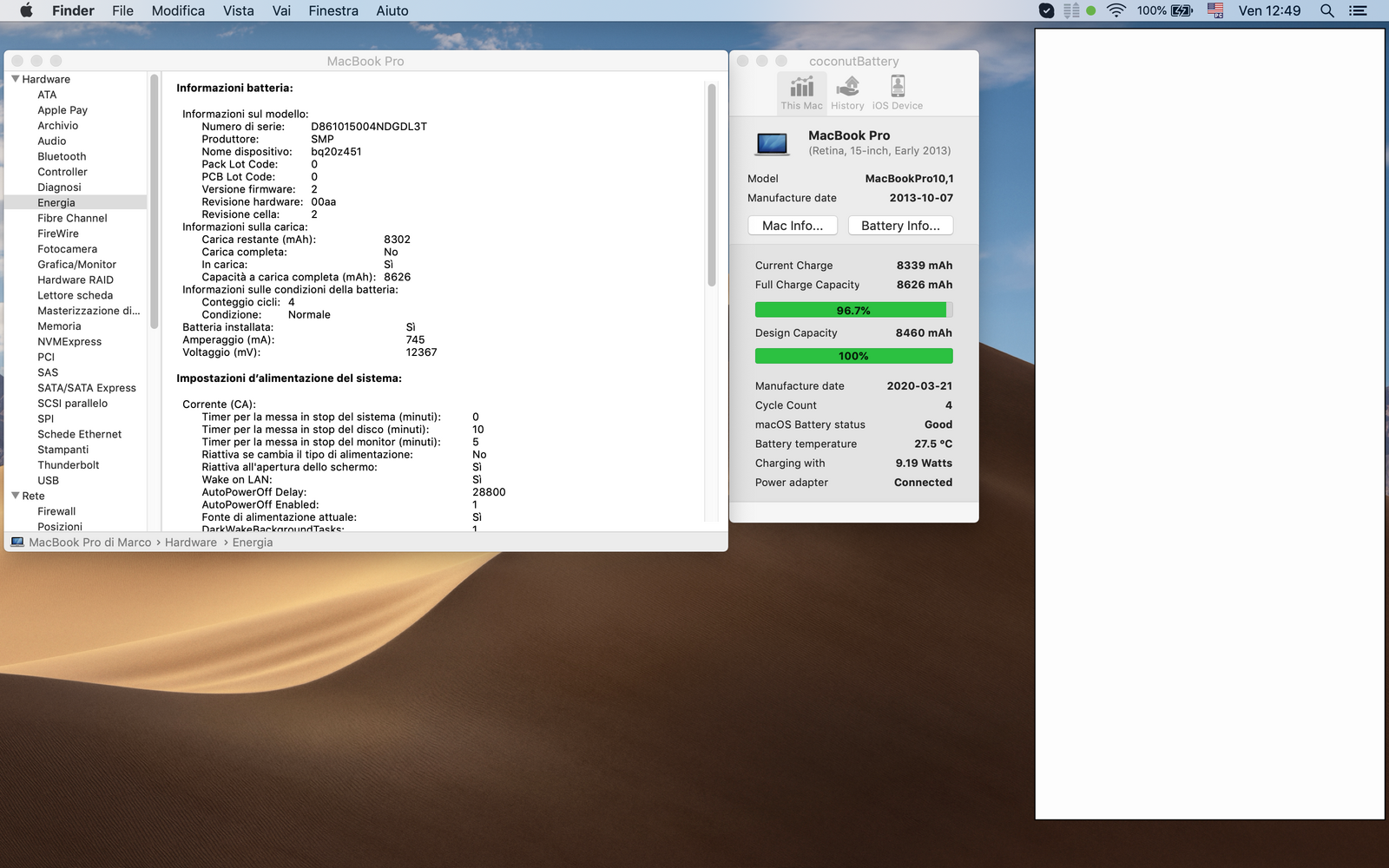Select Fibre Channel in the sidebar

tap(72, 218)
